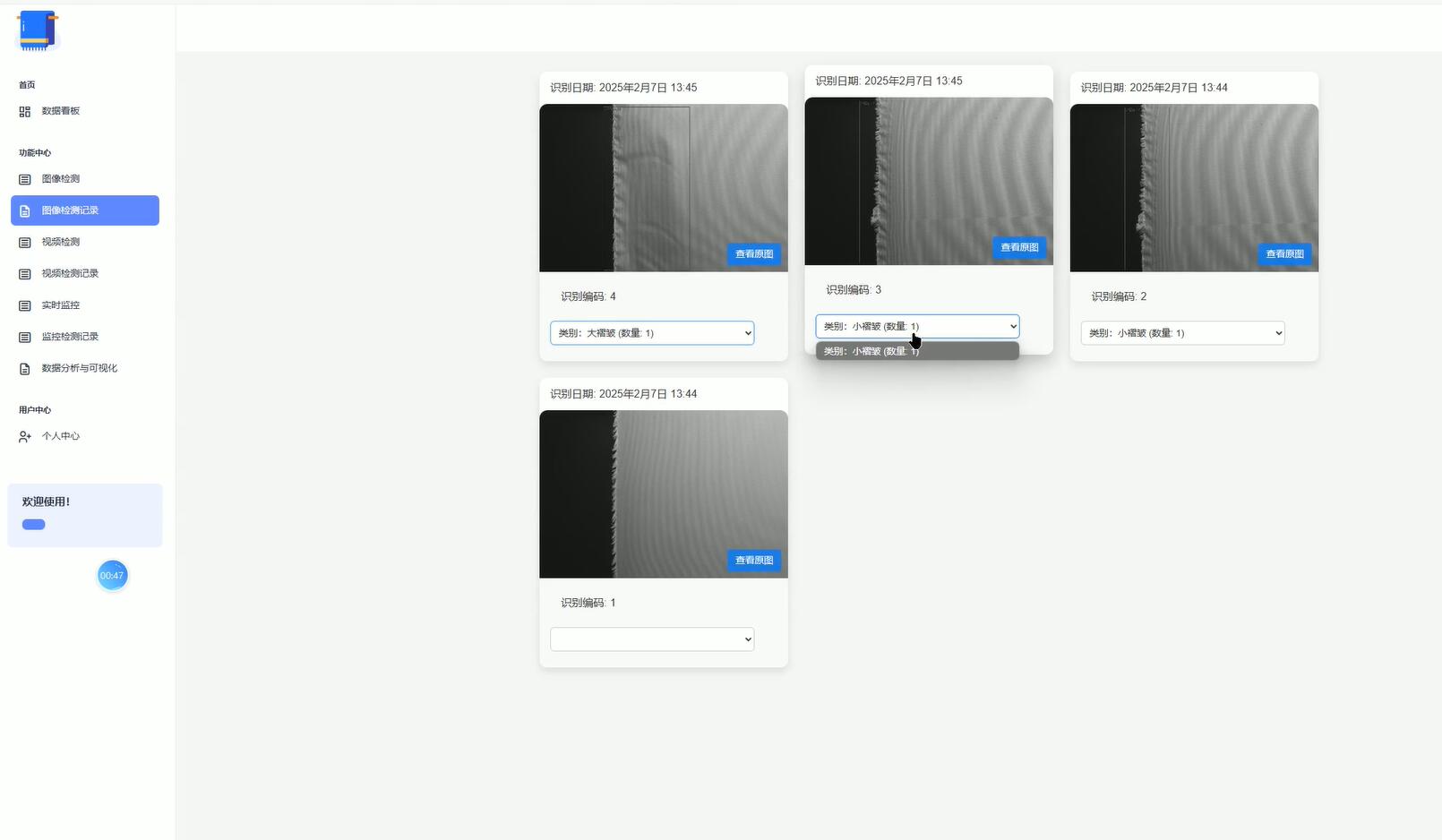
Task: Click the 实时监控 sidebar icon
Action: 25,306
